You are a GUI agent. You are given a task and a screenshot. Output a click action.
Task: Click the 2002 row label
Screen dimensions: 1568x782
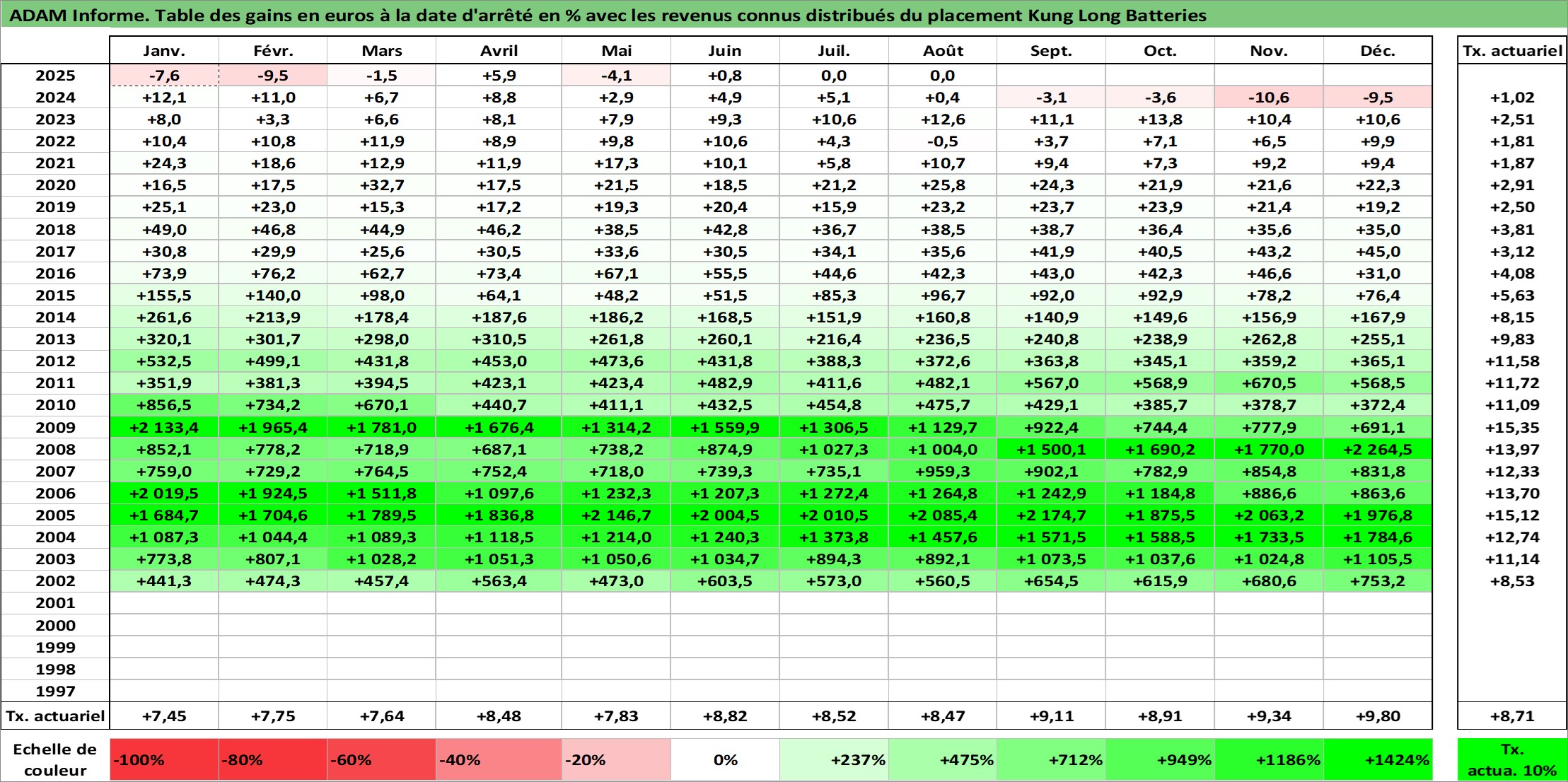[55, 580]
